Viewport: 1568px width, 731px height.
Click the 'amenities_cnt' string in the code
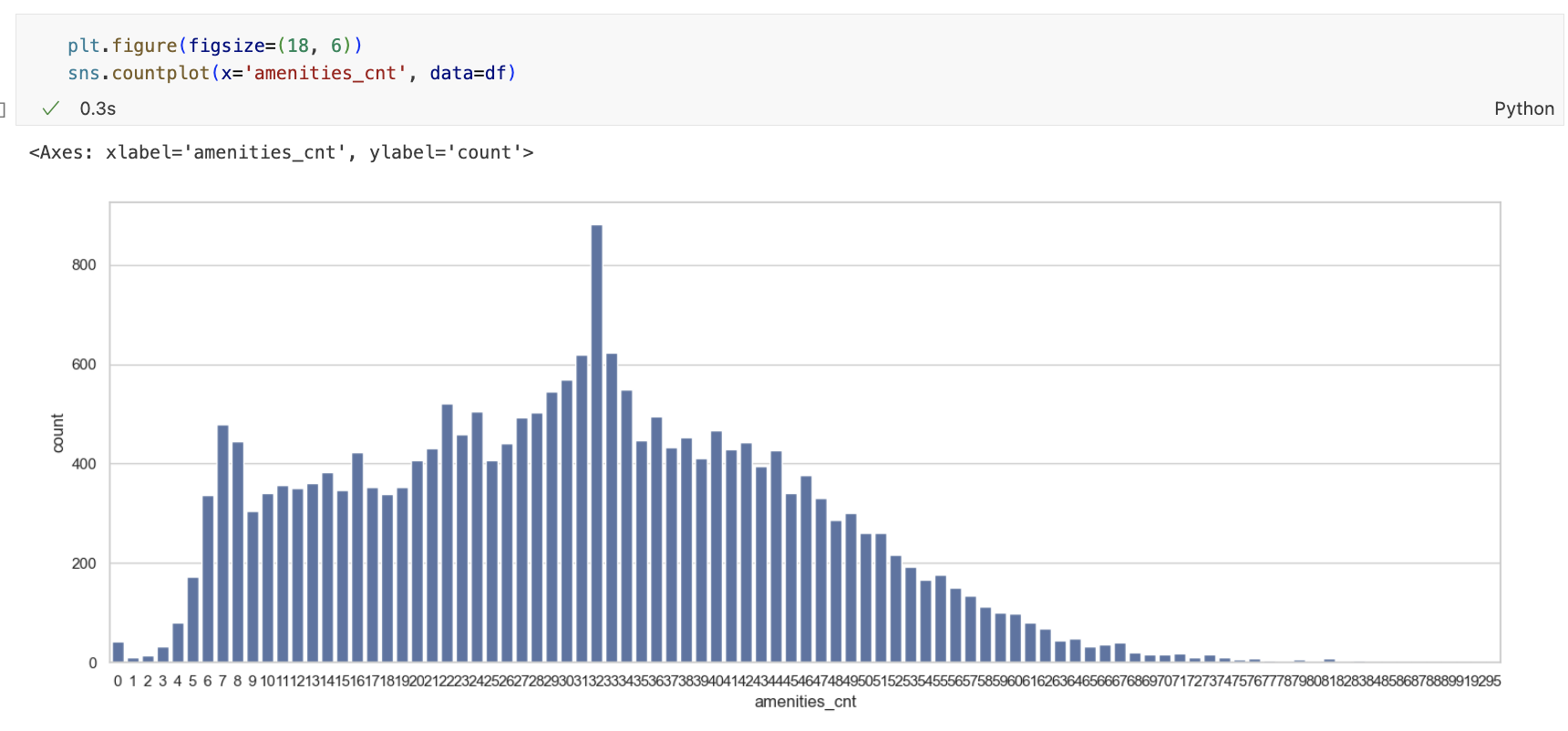pyautogui.click(x=325, y=73)
